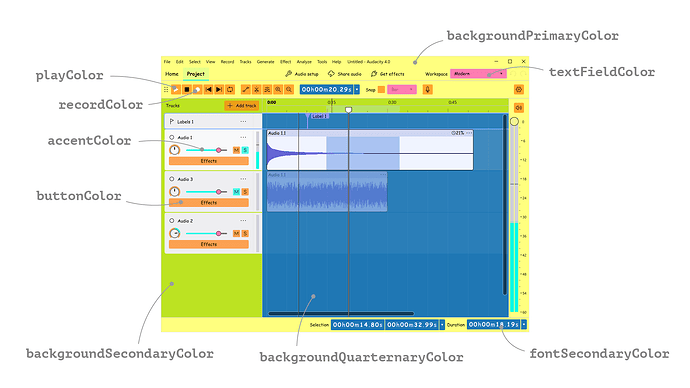Open Audio 3 track three-dot menu
The height and width of the screenshot is (388, 690).
[243, 179]
